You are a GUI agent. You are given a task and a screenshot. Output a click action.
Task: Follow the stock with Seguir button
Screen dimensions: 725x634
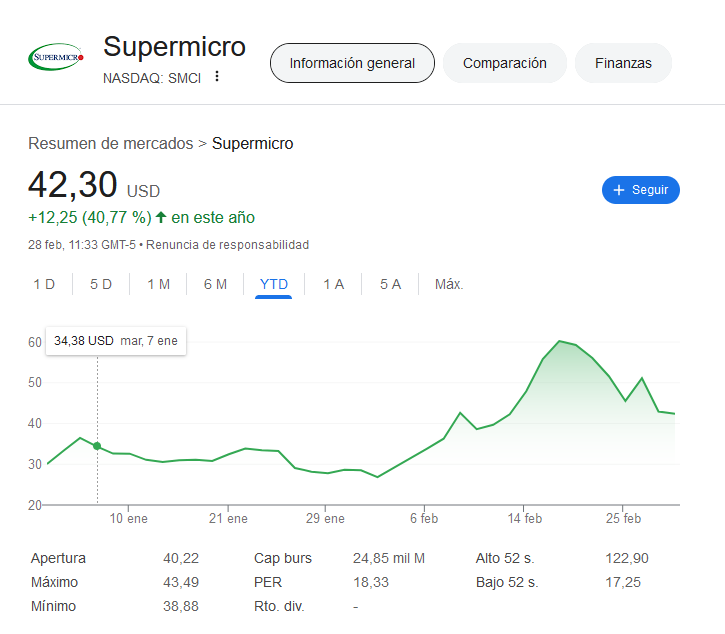point(641,190)
